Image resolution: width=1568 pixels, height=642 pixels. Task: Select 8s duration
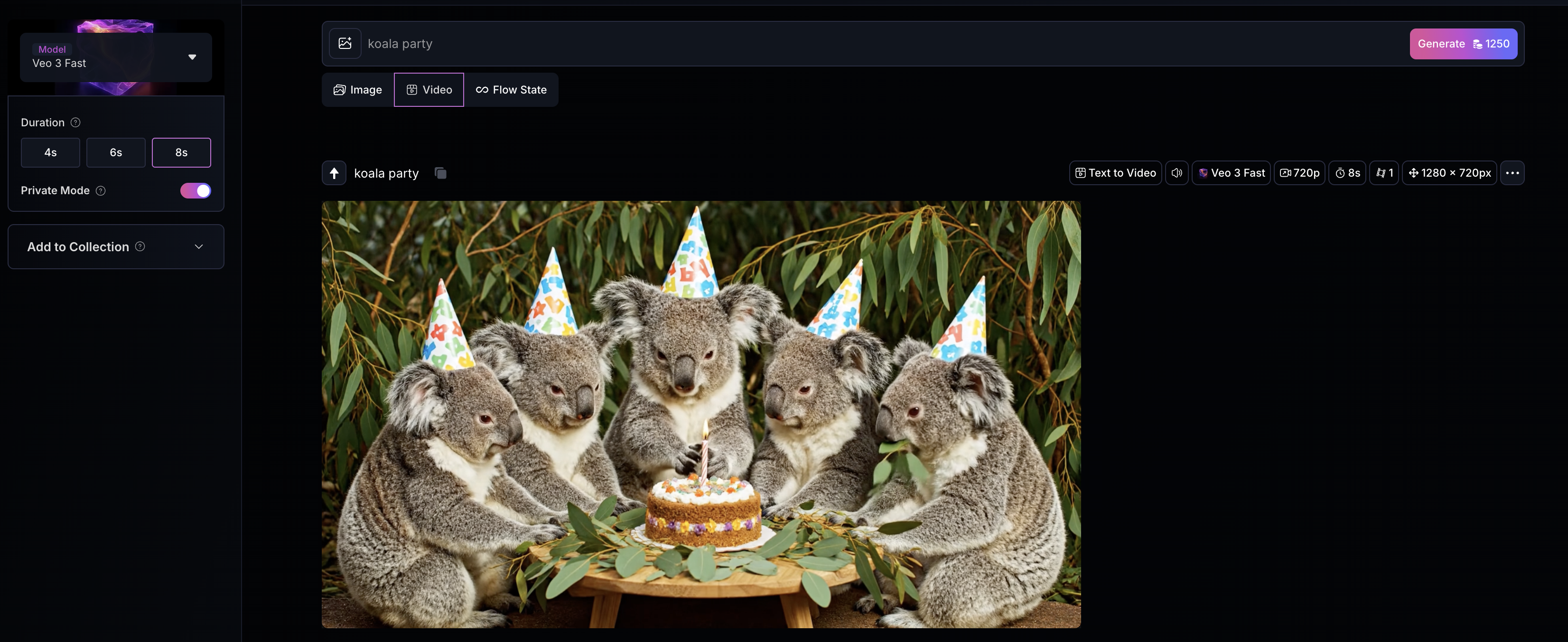[181, 152]
